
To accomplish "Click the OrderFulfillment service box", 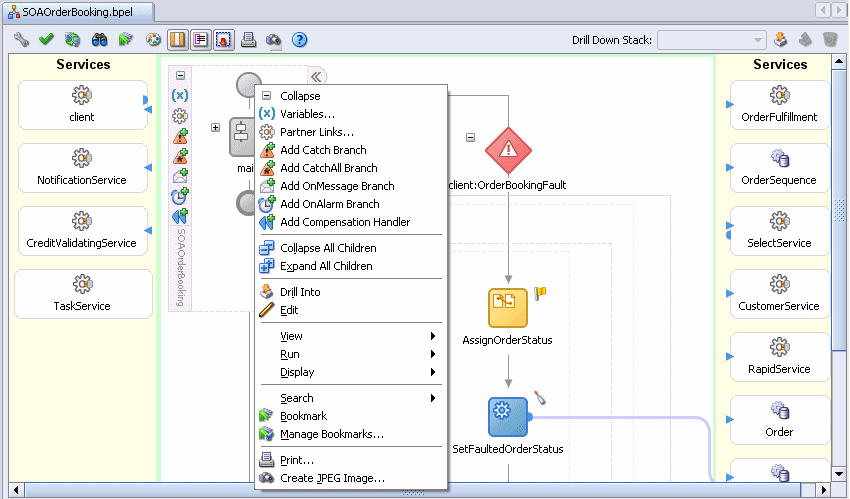I will (780, 105).
